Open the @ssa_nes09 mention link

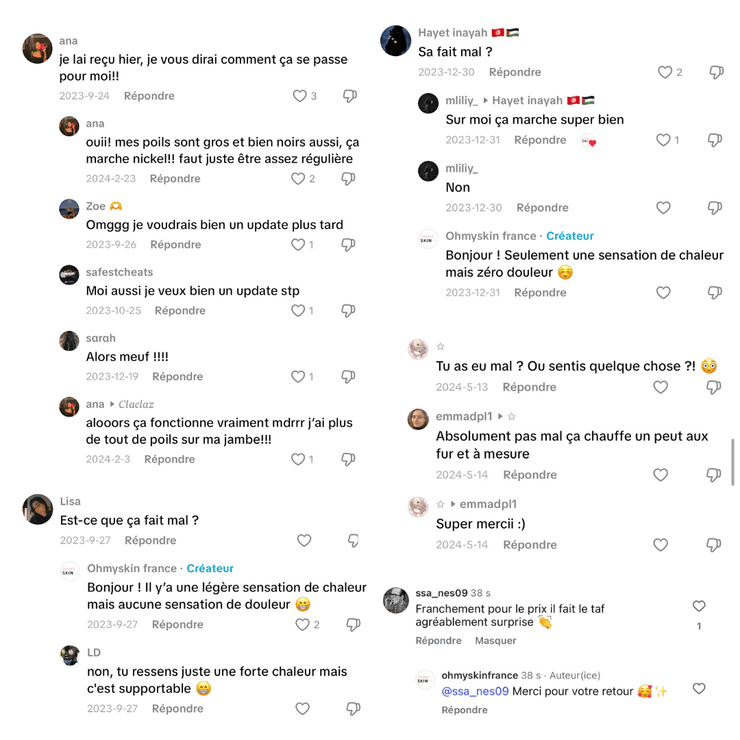click(475, 691)
